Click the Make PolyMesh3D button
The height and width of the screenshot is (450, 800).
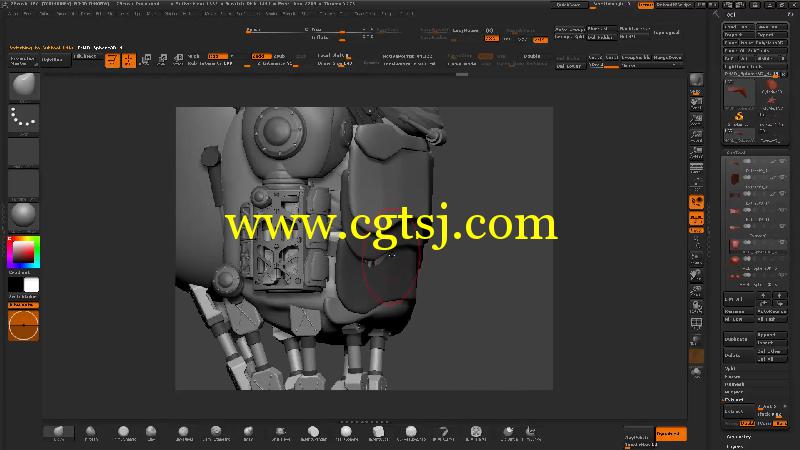coord(763,43)
